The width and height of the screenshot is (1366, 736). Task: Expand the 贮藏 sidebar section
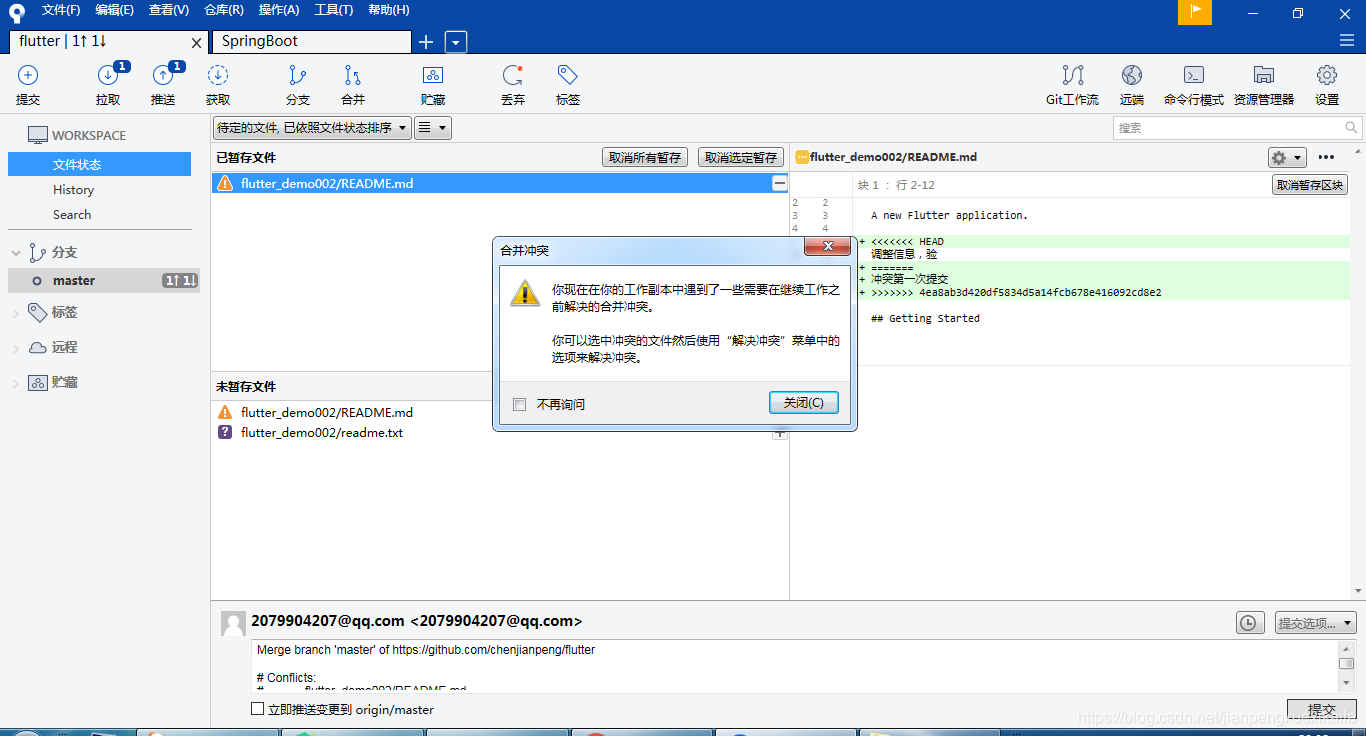coord(16,383)
